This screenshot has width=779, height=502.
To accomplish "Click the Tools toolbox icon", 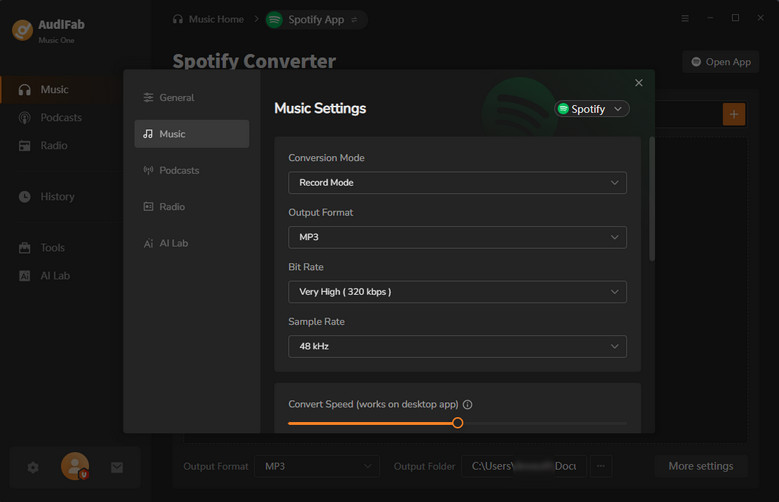I will [x=24, y=248].
